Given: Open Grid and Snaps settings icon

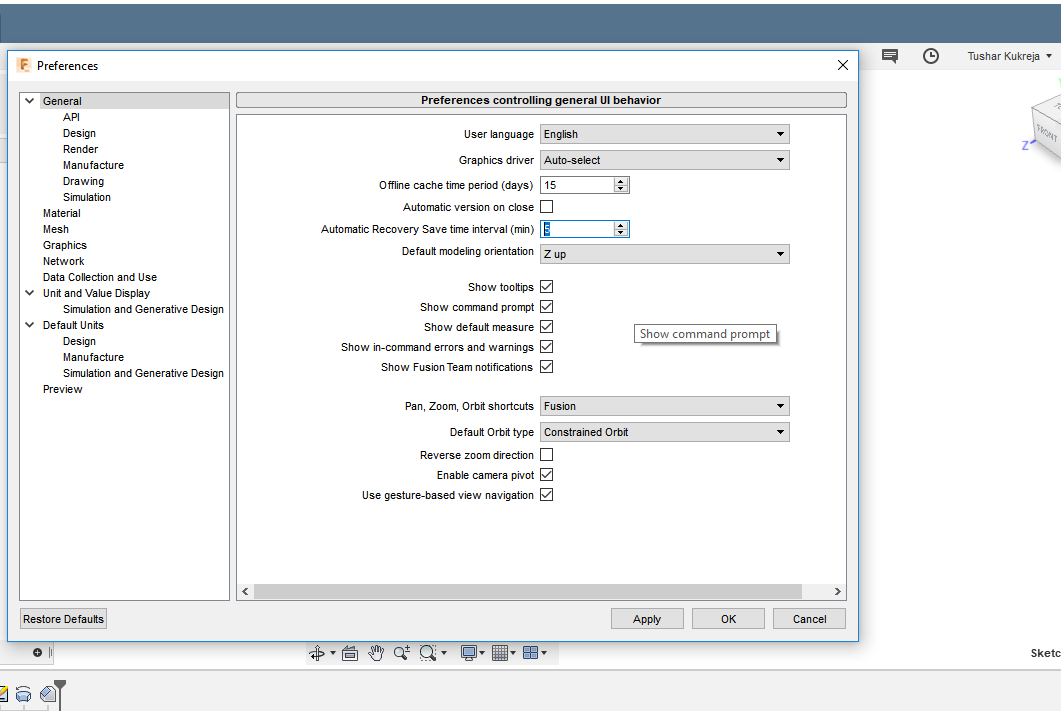Looking at the screenshot, I should click(500, 653).
